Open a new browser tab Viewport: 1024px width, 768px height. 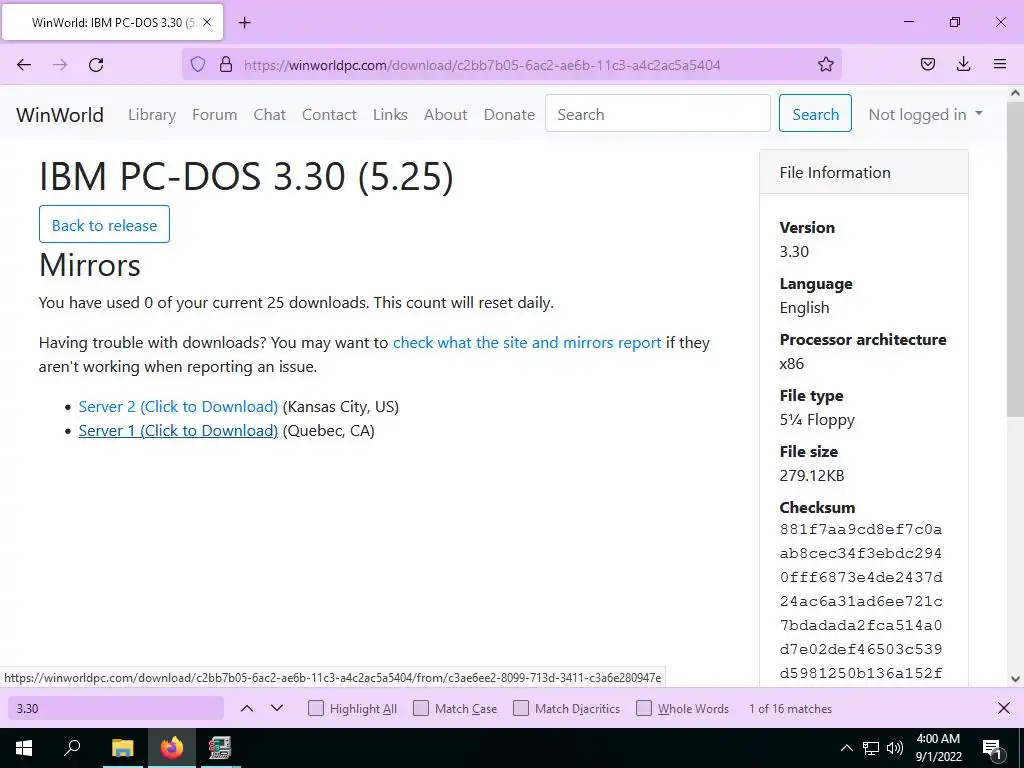click(x=244, y=22)
